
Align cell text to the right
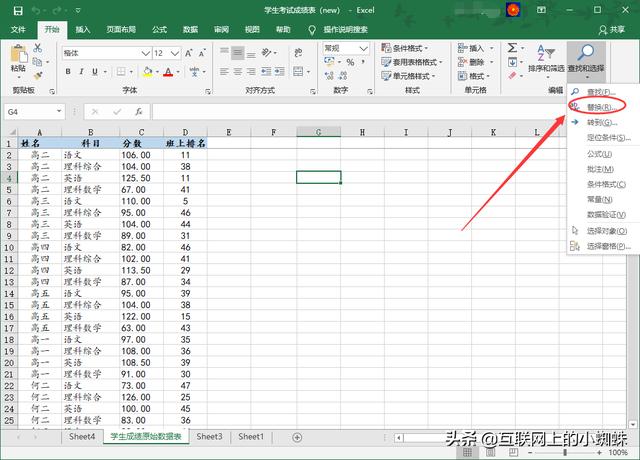click(x=251, y=72)
